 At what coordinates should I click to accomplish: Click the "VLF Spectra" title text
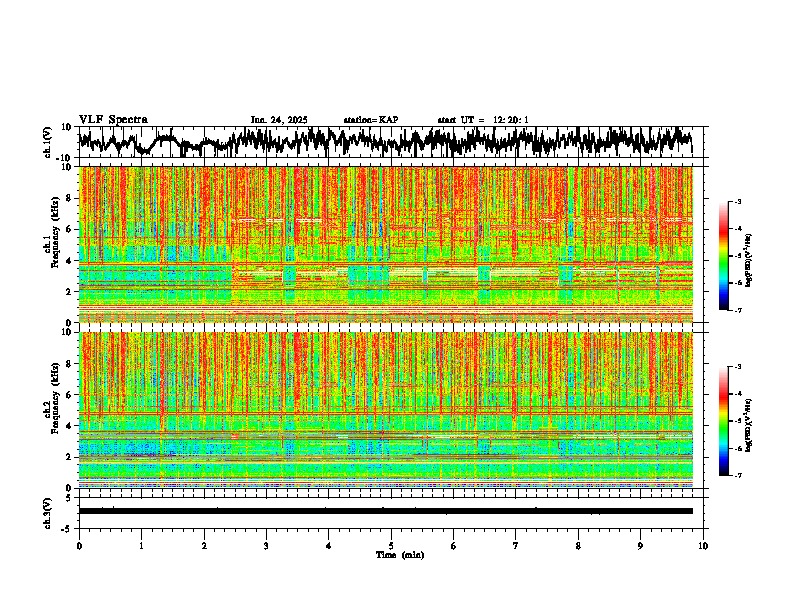[x=113, y=120]
